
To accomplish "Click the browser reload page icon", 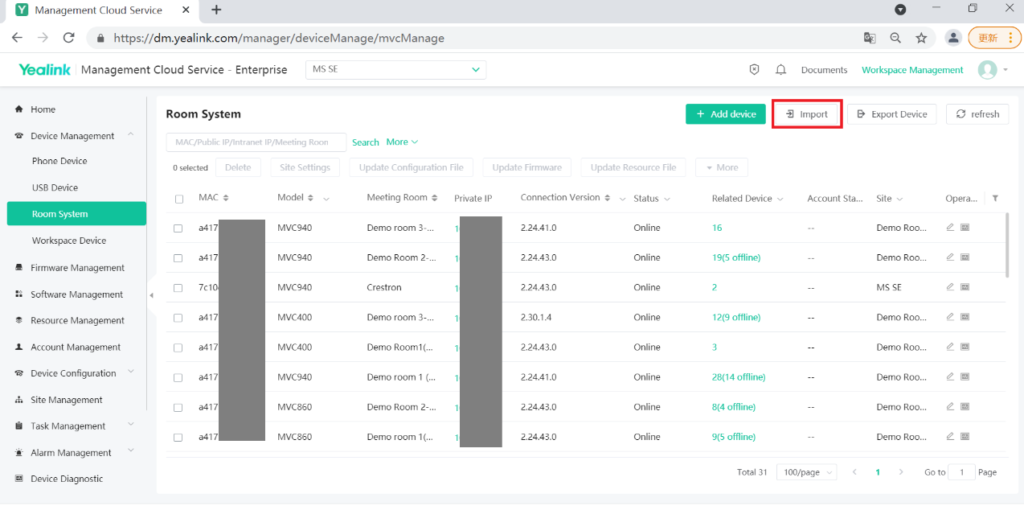I will (69, 38).
